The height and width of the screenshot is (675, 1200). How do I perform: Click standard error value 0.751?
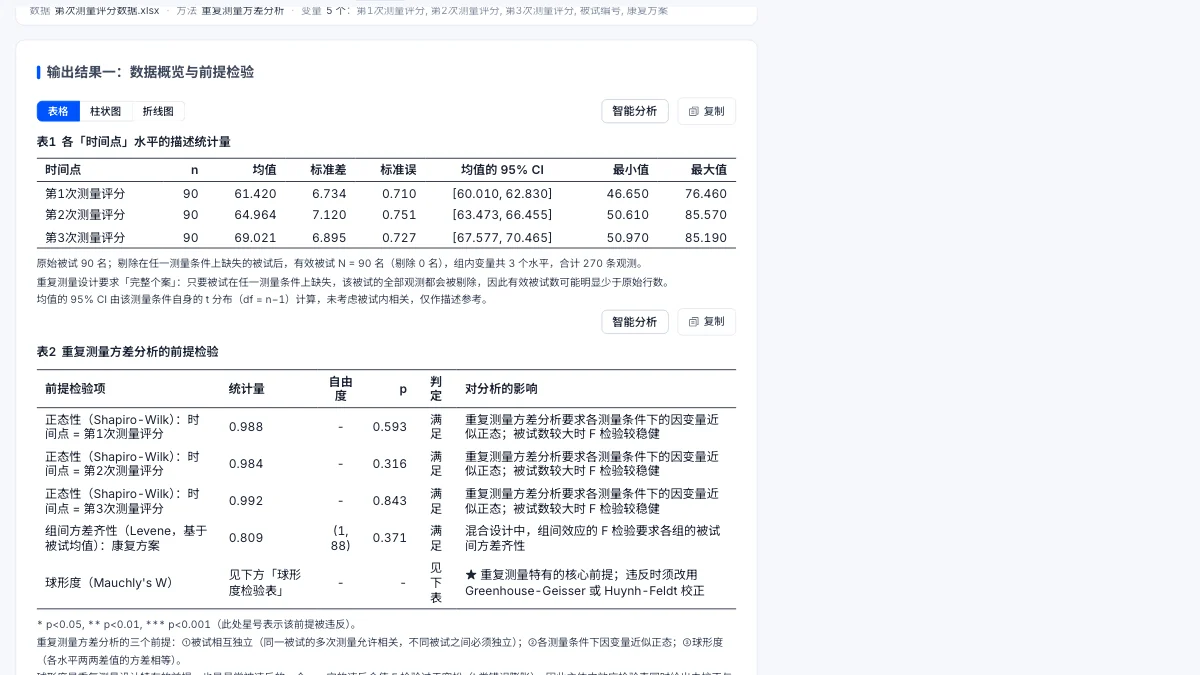pyautogui.click(x=399, y=215)
